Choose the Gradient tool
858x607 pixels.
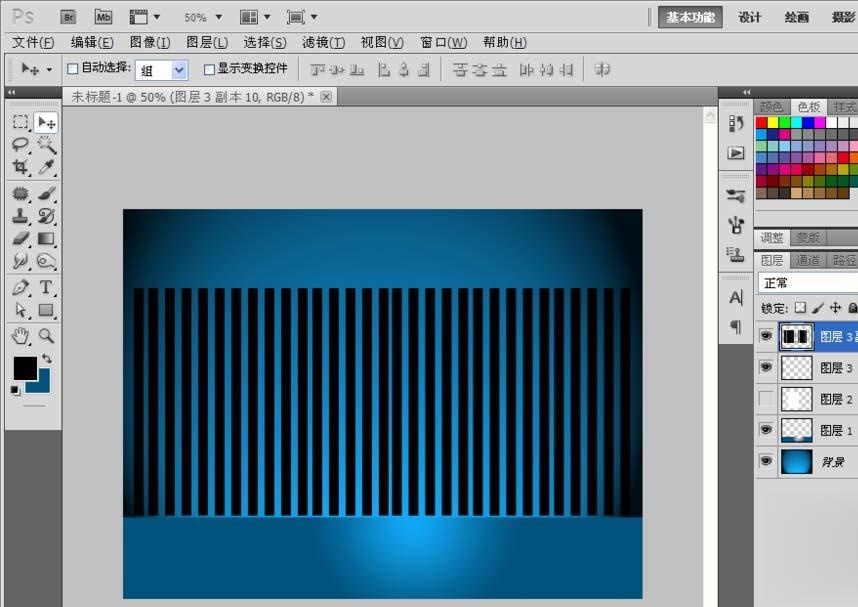click(46, 237)
